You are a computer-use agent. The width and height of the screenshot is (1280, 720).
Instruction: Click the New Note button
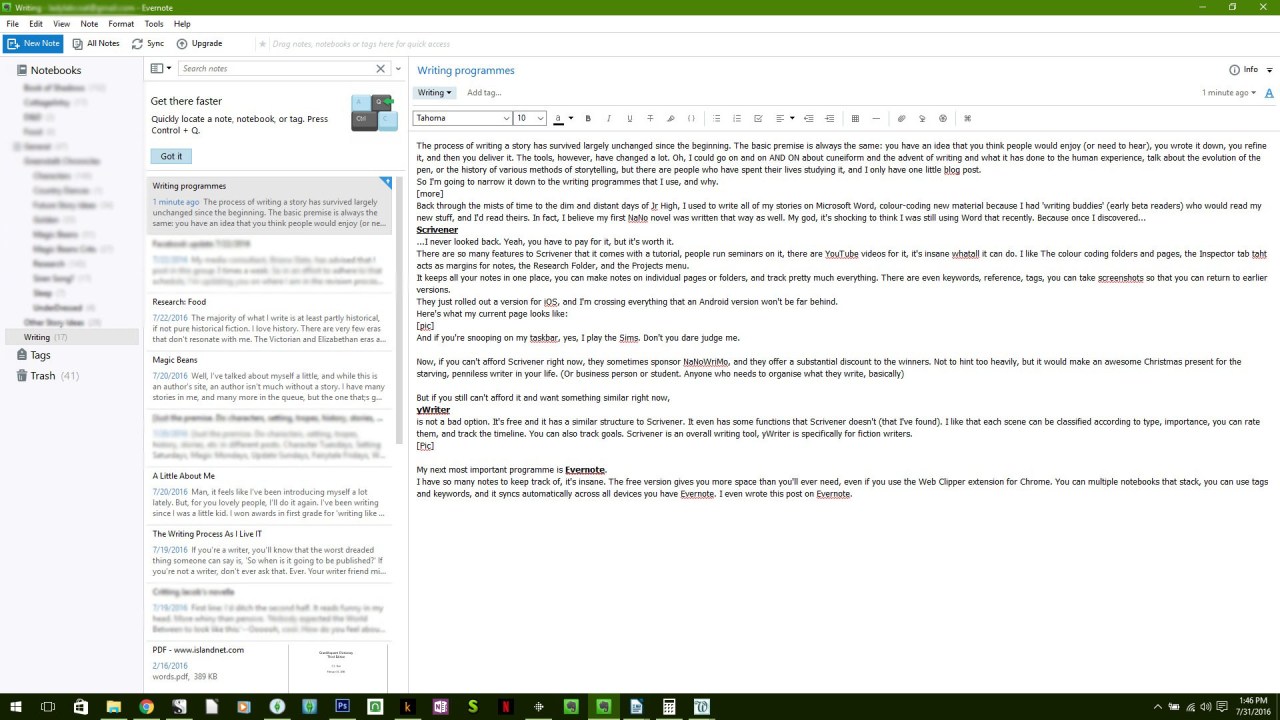coord(33,43)
